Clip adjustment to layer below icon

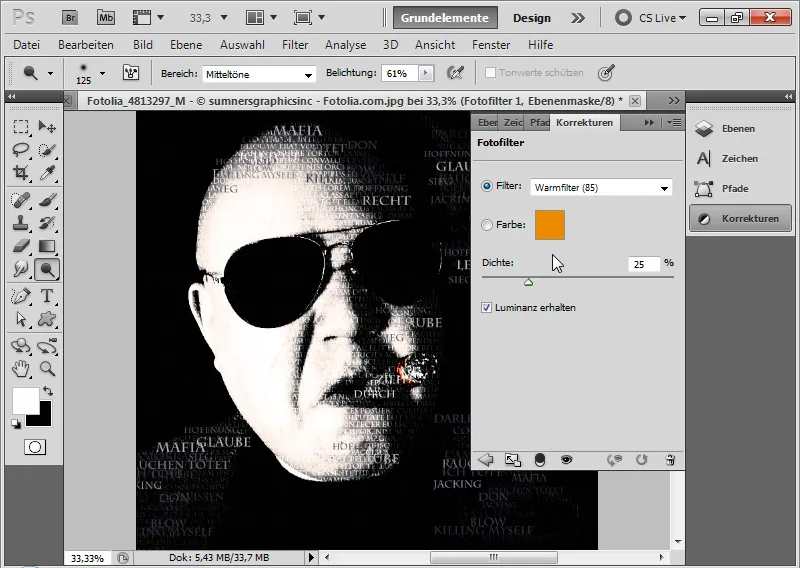tap(540, 460)
